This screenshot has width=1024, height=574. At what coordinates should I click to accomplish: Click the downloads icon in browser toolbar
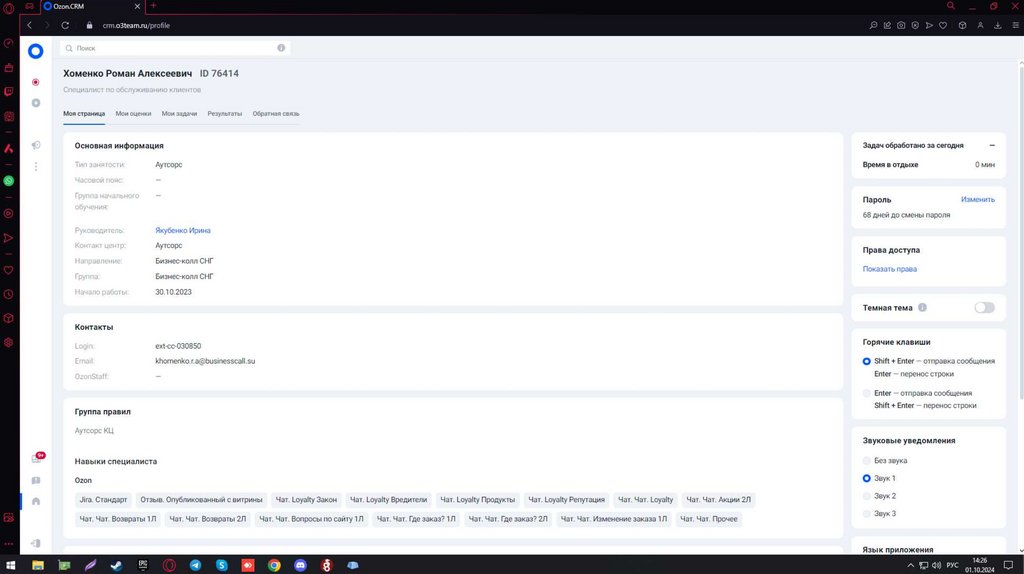click(998, 25)
